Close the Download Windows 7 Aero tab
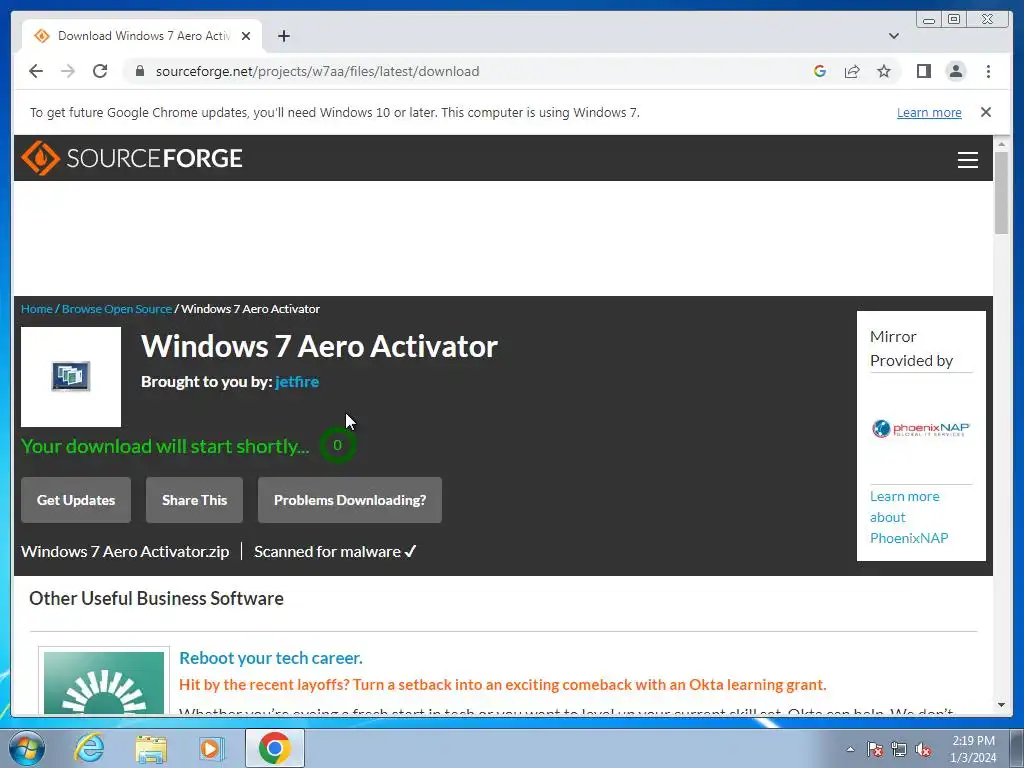This screenshot has width=1024, height=768. pos(246,36)
